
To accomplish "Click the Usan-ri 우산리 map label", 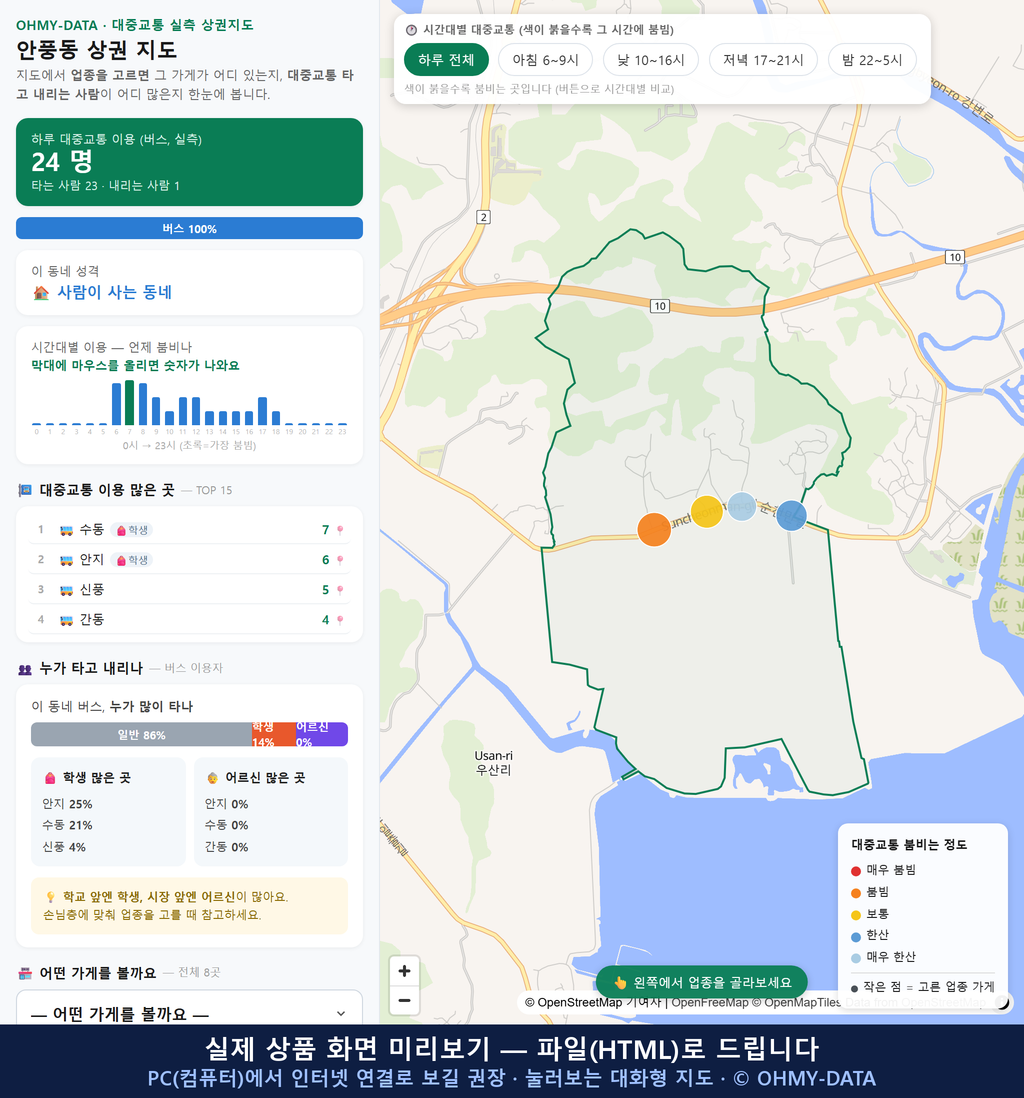I will (493, 763).
